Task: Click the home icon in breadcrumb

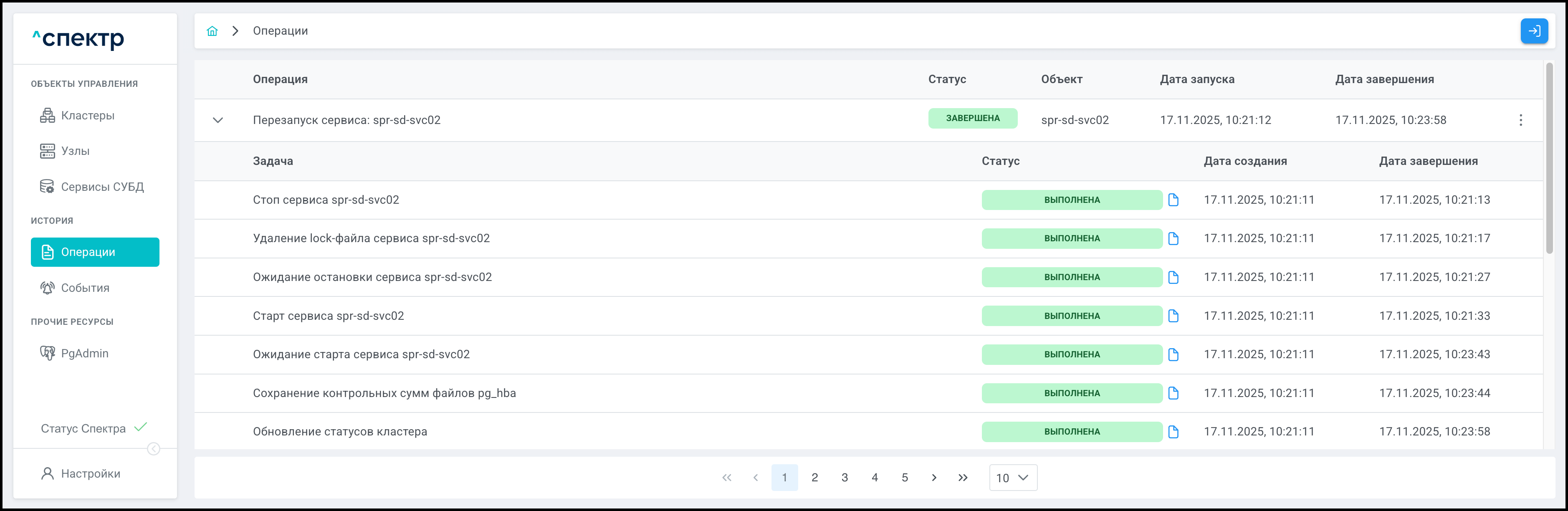Action: 212,31
